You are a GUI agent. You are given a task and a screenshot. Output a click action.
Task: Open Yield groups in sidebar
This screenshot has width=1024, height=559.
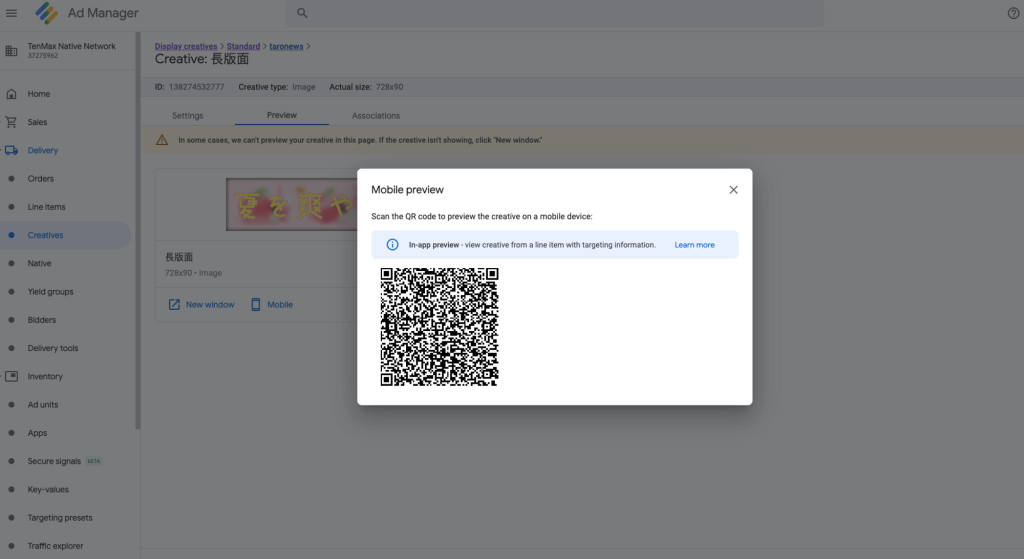50,292
